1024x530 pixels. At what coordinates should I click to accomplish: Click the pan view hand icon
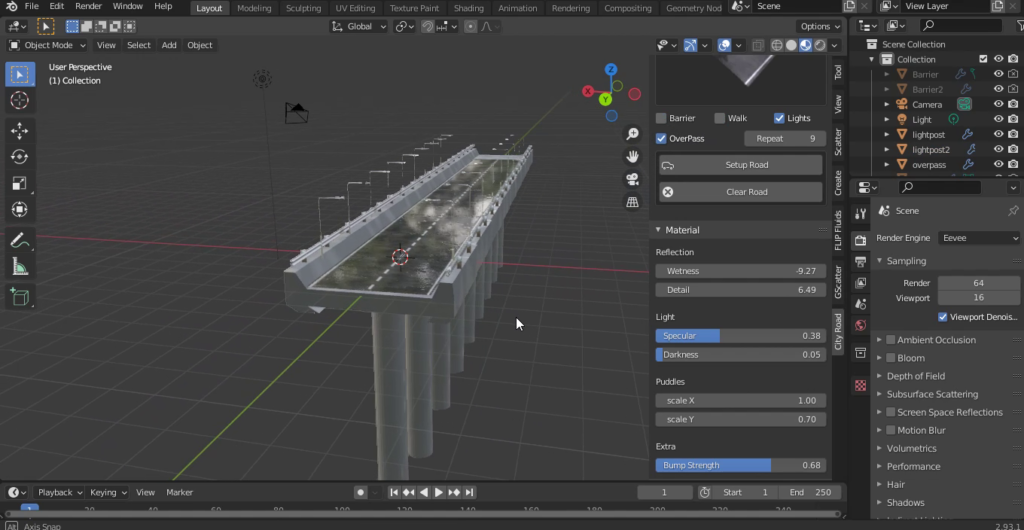pyautogui.click(x=632, y=157)
